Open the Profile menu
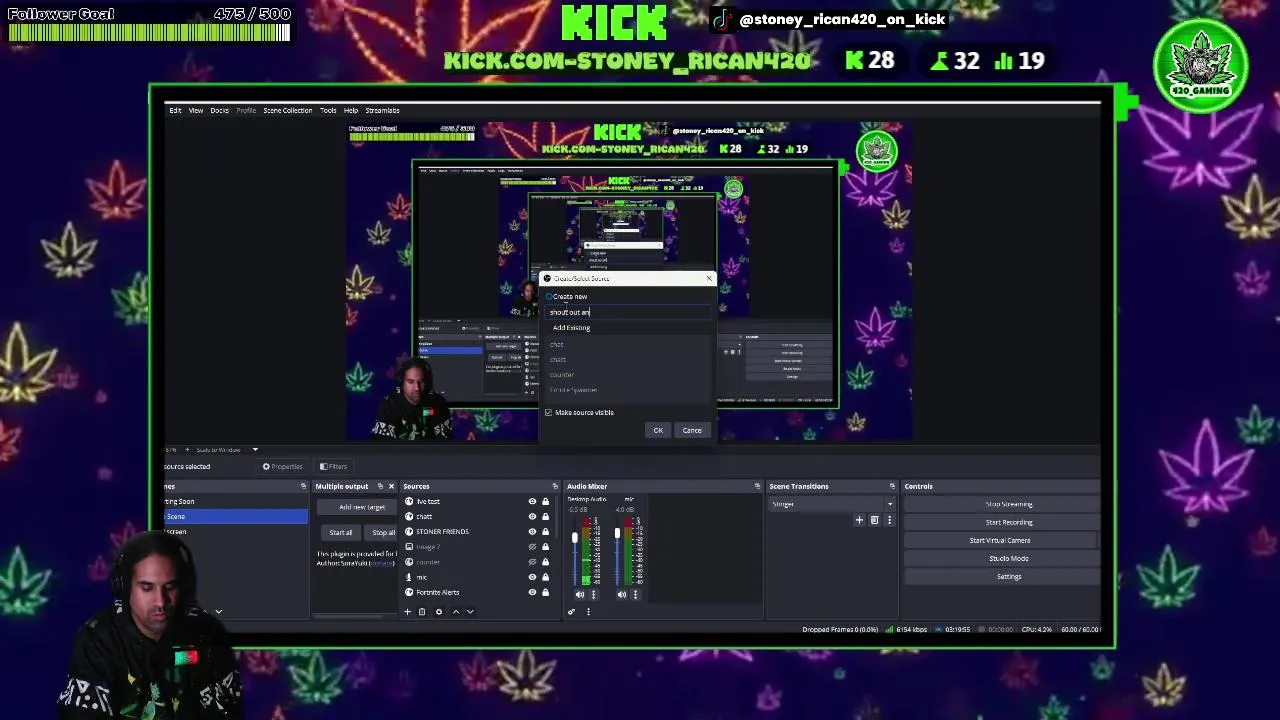Screen dimensions: 1280x720 (x=246, y=110)
